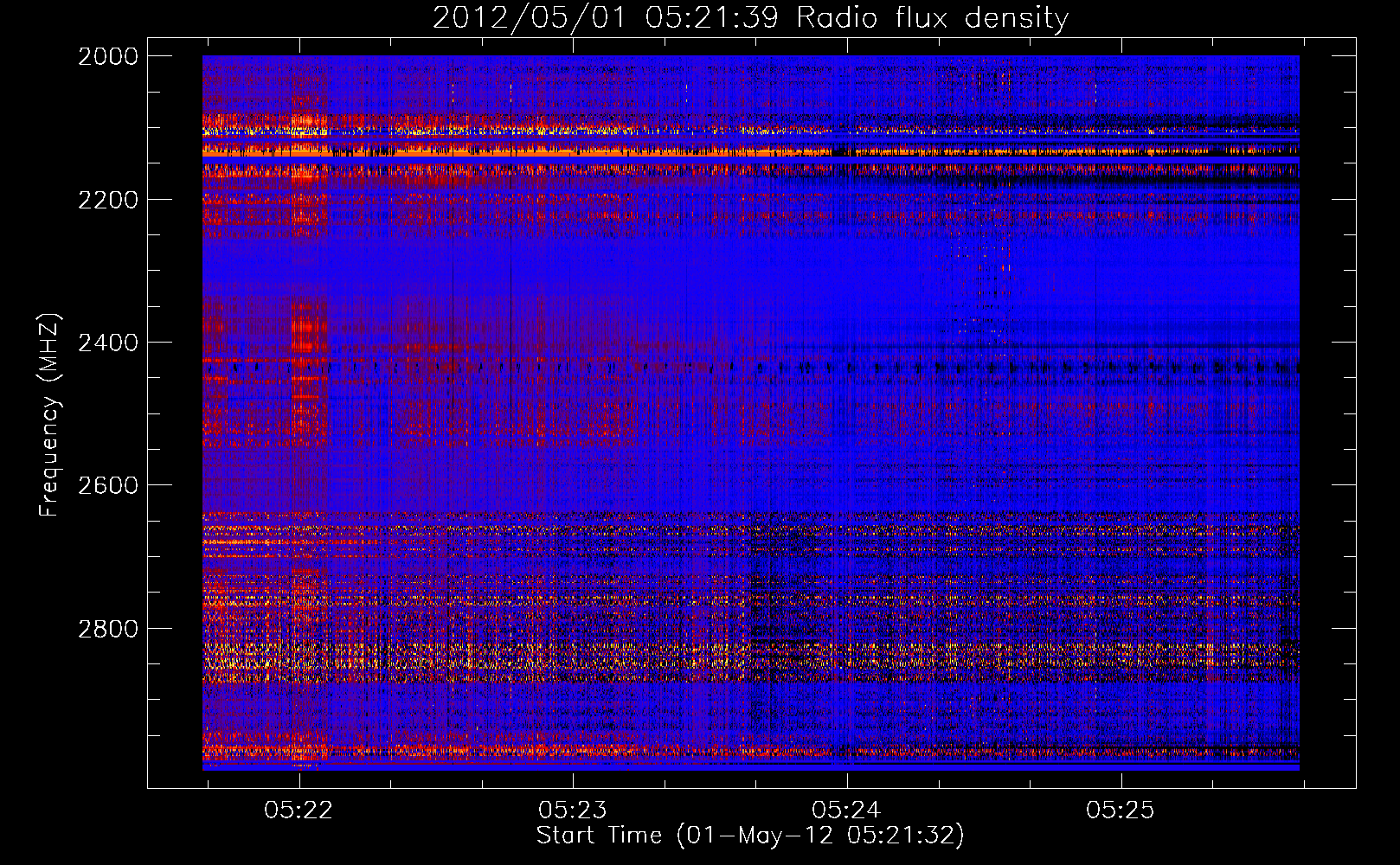The width and height of the screenshot is (1400, 865).
Task: Click the plot title 'Radio flux density'
Action: point(933,18)
